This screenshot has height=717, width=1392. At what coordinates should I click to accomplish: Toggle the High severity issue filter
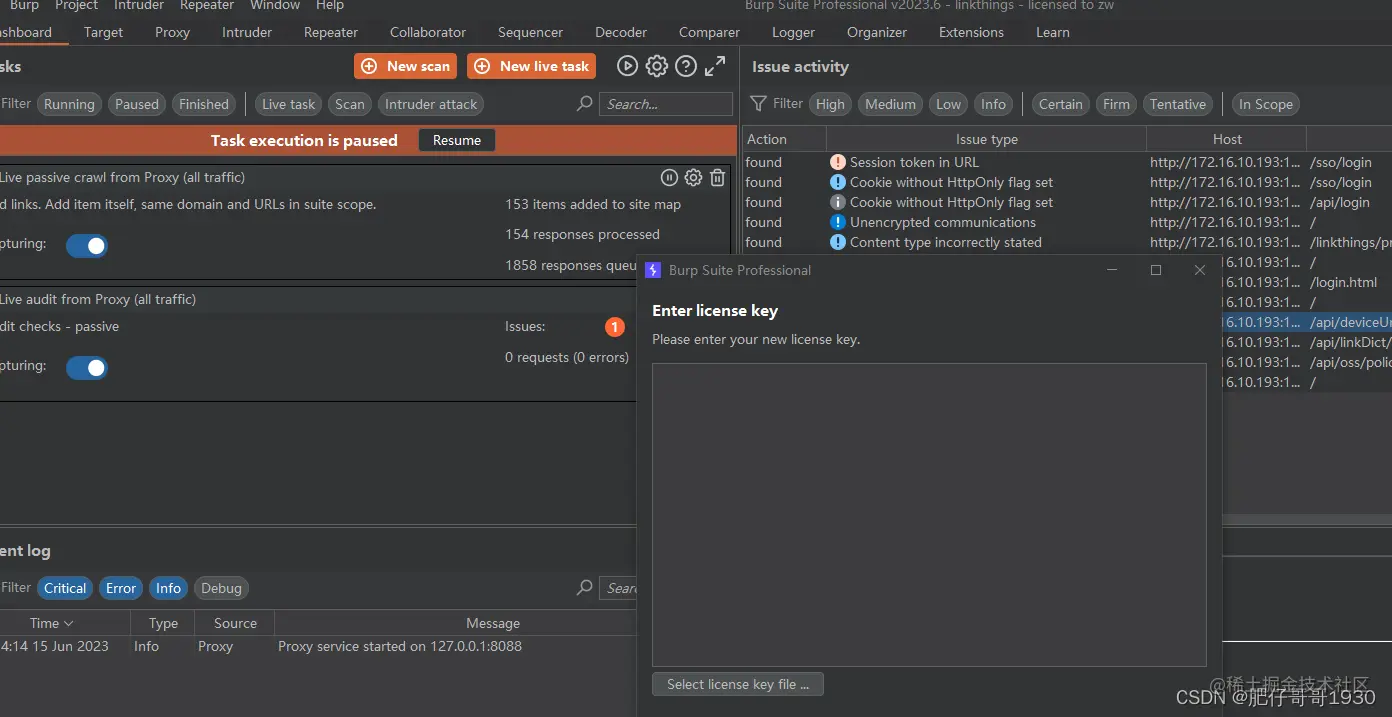830,104
